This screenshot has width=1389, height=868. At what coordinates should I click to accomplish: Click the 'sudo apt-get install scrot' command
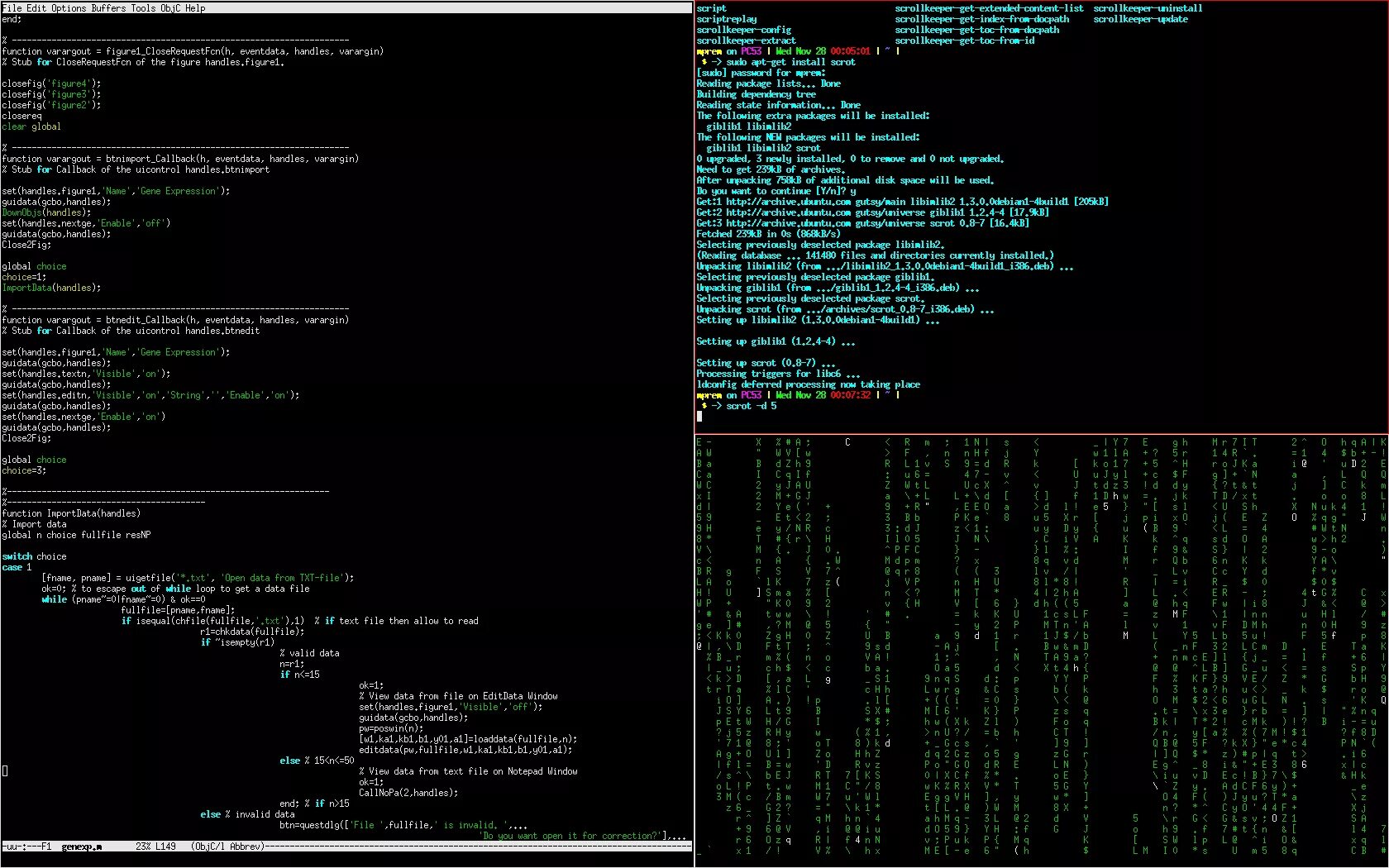791,62
